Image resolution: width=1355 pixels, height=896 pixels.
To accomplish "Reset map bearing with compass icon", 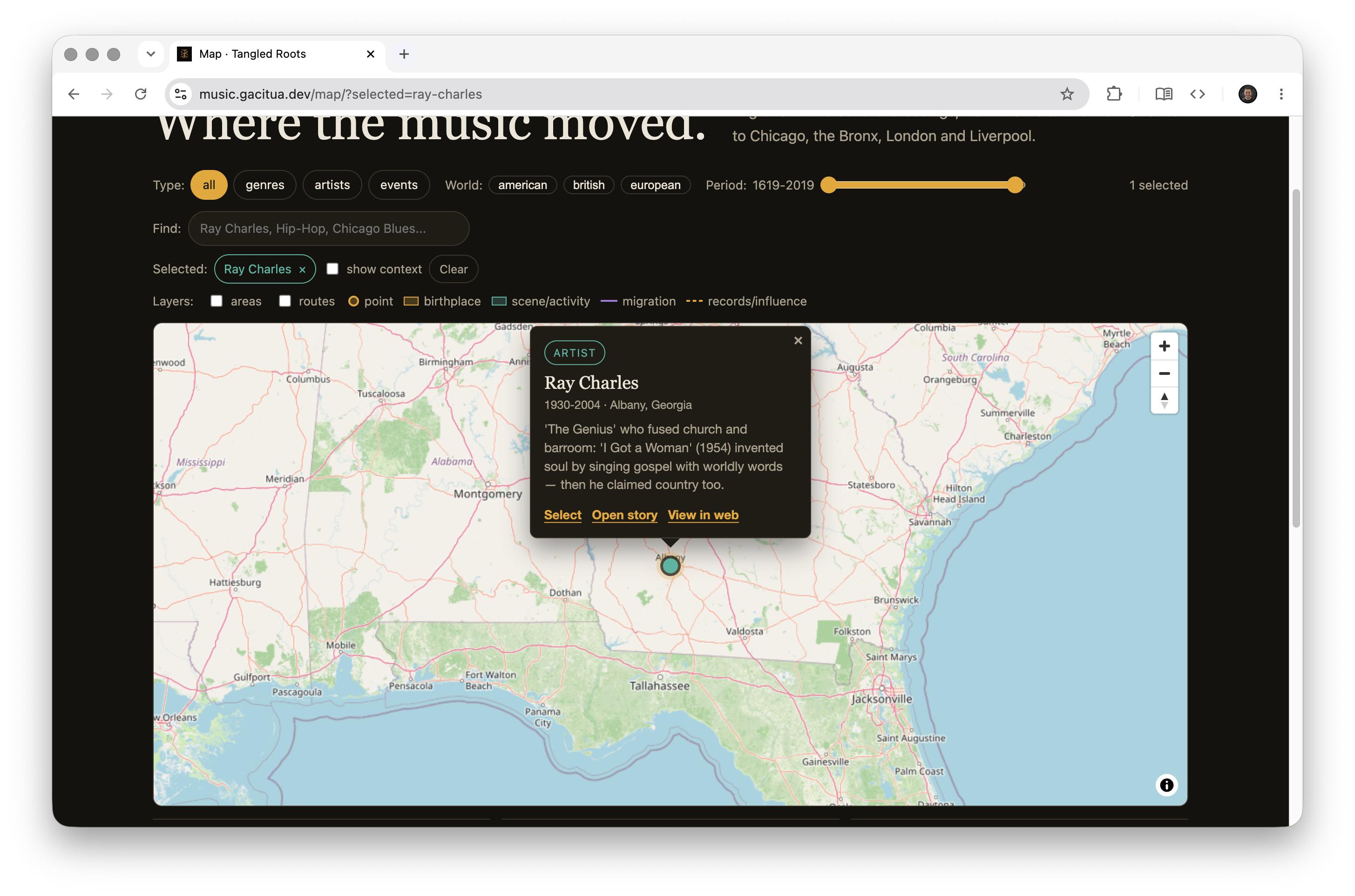I will (1164, 400).
